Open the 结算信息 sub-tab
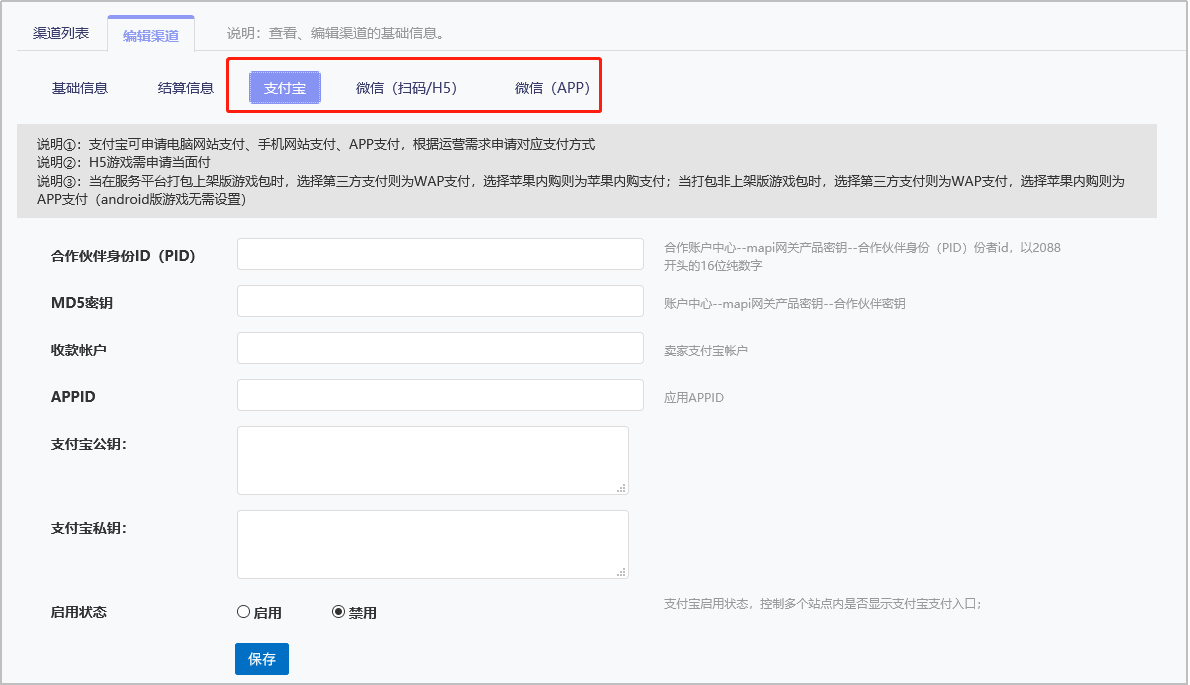This screenshot has width=1190, height=685. pos(186,88)
